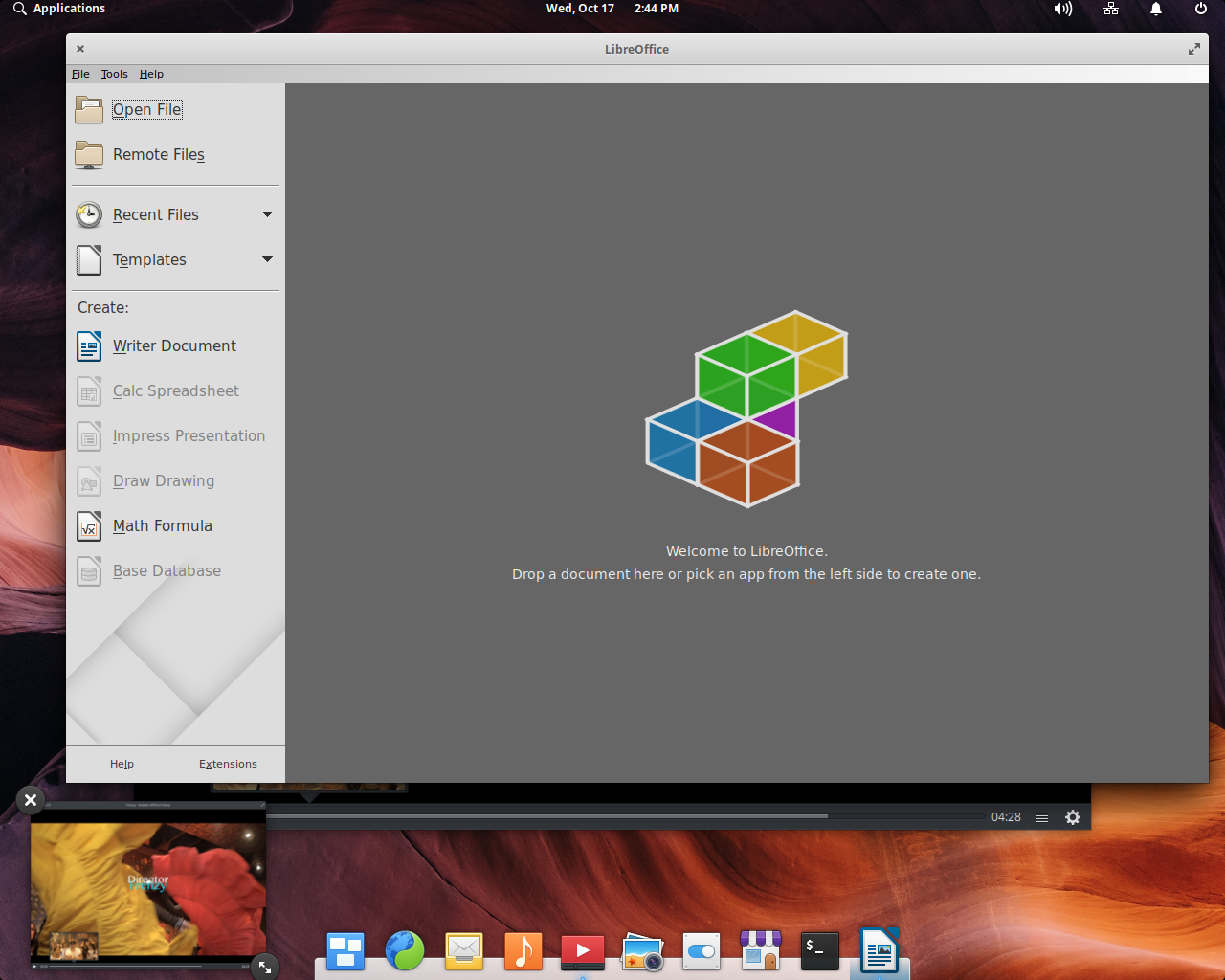Open the network indicator in top panel
1225x980 pixels.
[1111, 9]
